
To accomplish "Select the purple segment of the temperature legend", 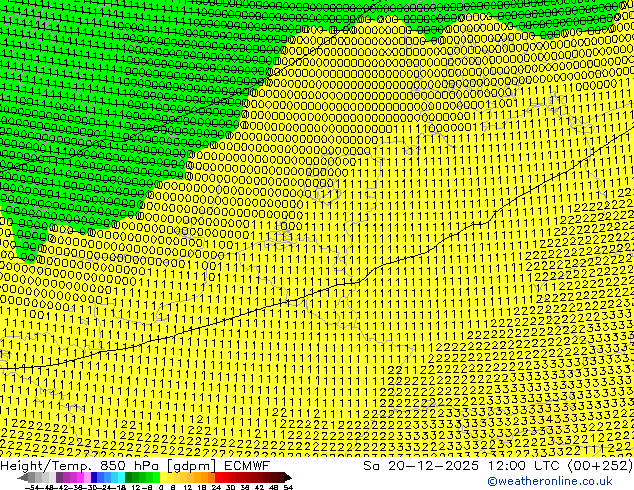I will 70,477.
